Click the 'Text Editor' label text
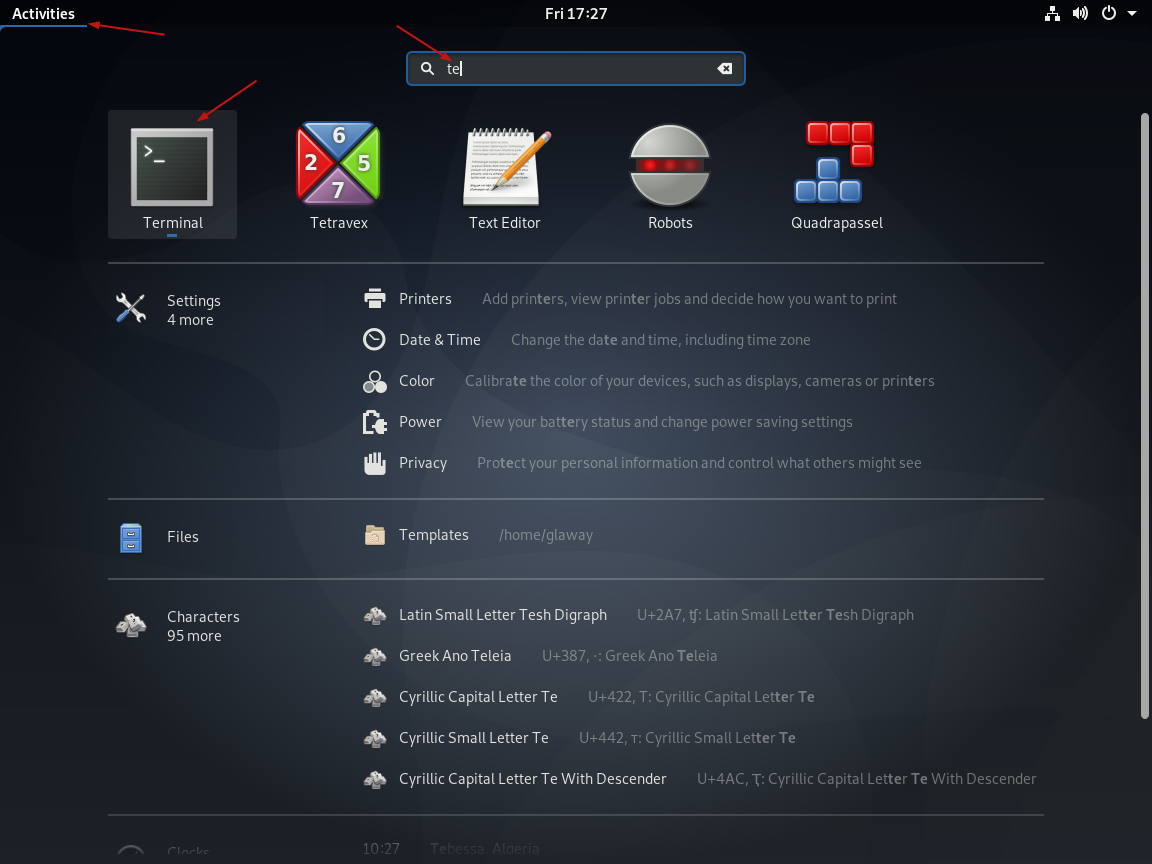This screenshot has height=864, width=1152. 505,223
